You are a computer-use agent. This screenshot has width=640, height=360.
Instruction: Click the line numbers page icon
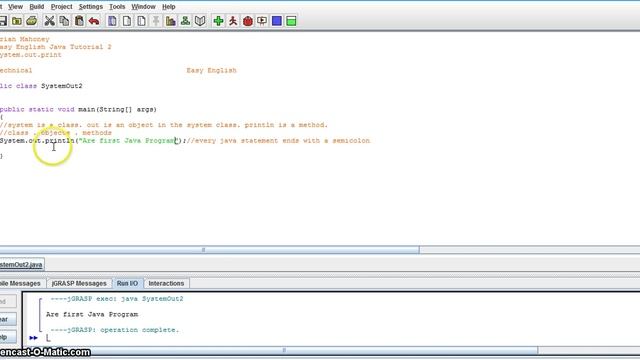pyautogui.click(x=141, y=21)
